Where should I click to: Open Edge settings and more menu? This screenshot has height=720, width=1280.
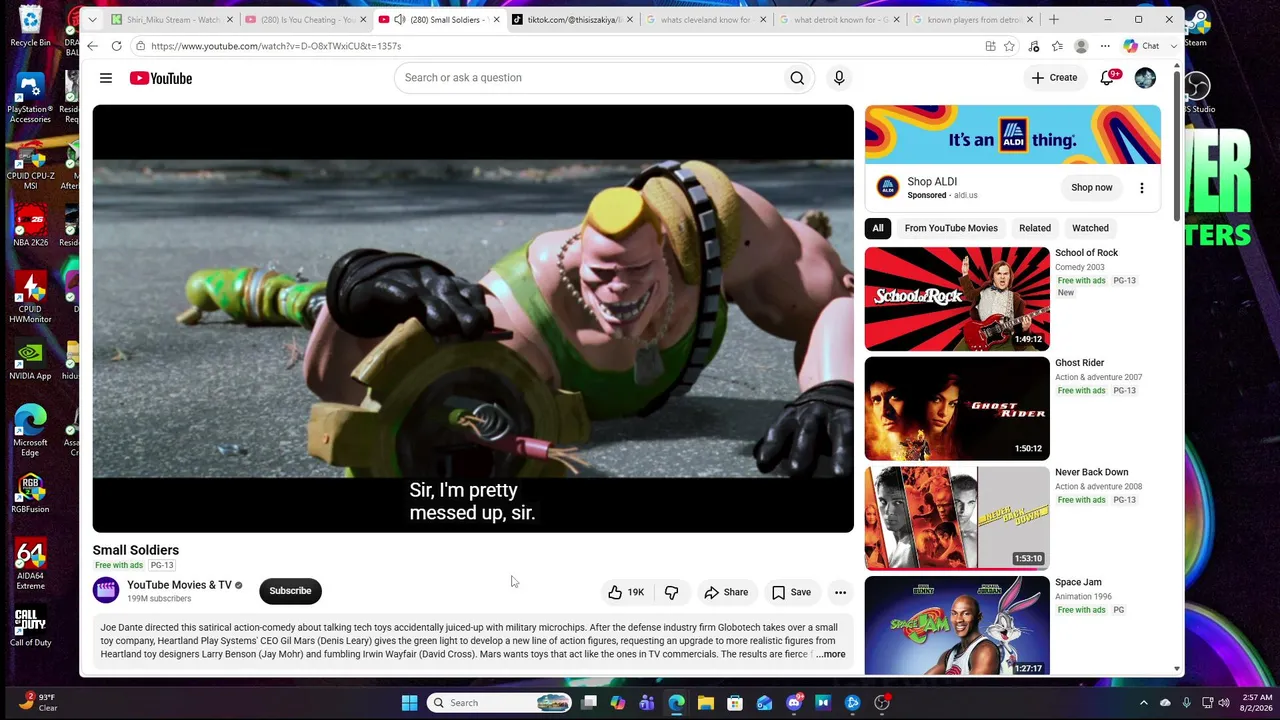[1105, 46]
